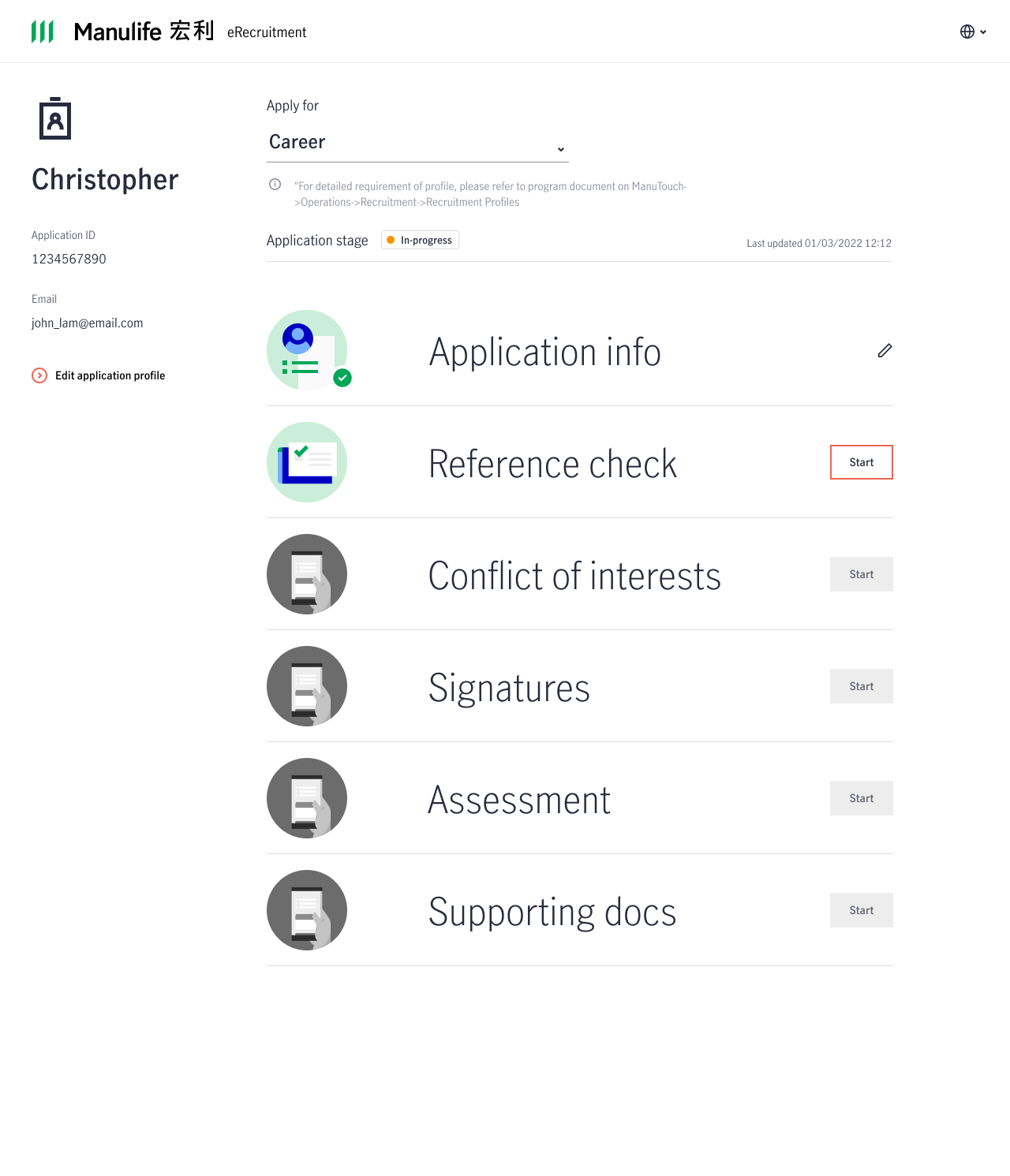The height and width of the screenshot is (1176, 1010).
Task: Click the Signatures phone icon
Action: [x=307, y=686]
